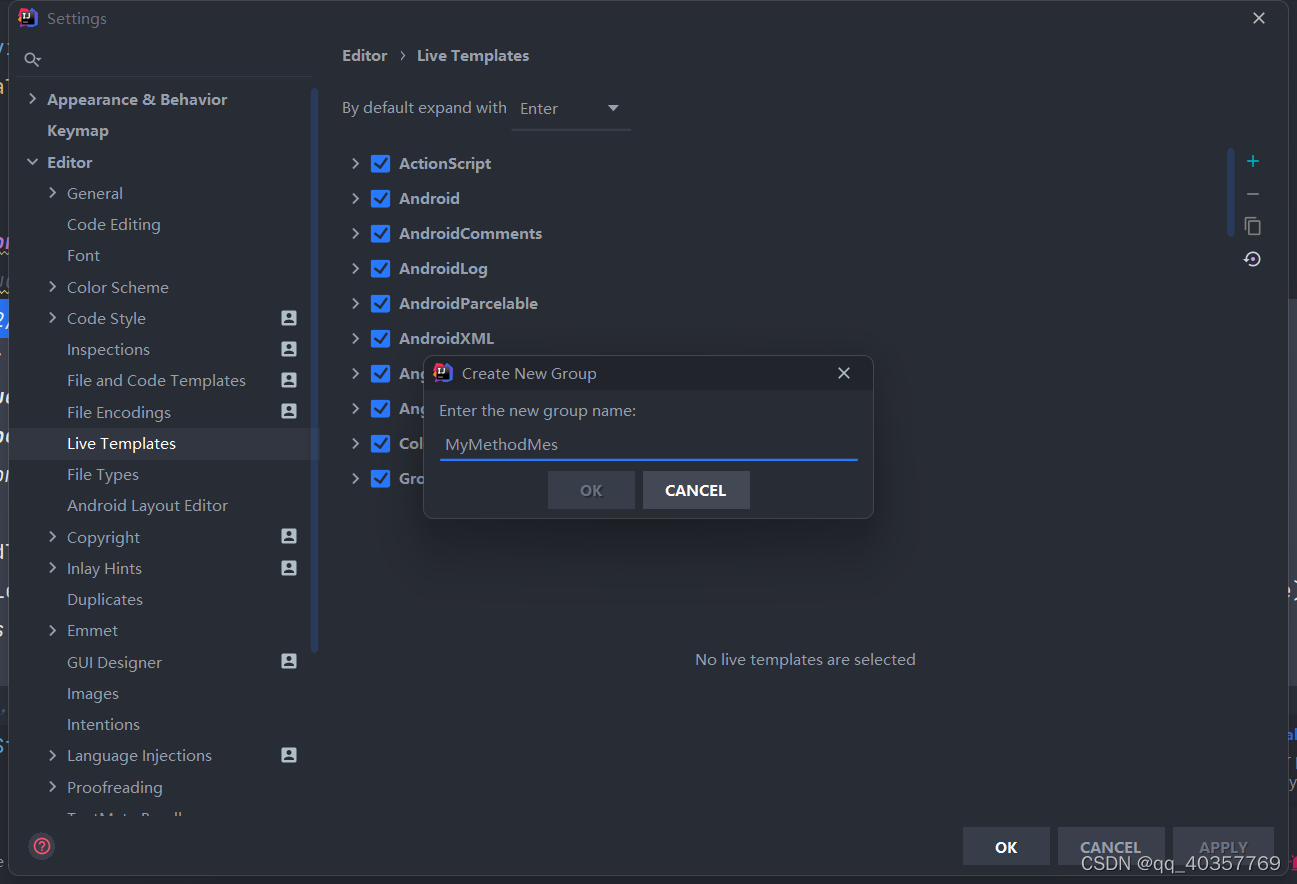Click the APPLY button

point(1223,847)
